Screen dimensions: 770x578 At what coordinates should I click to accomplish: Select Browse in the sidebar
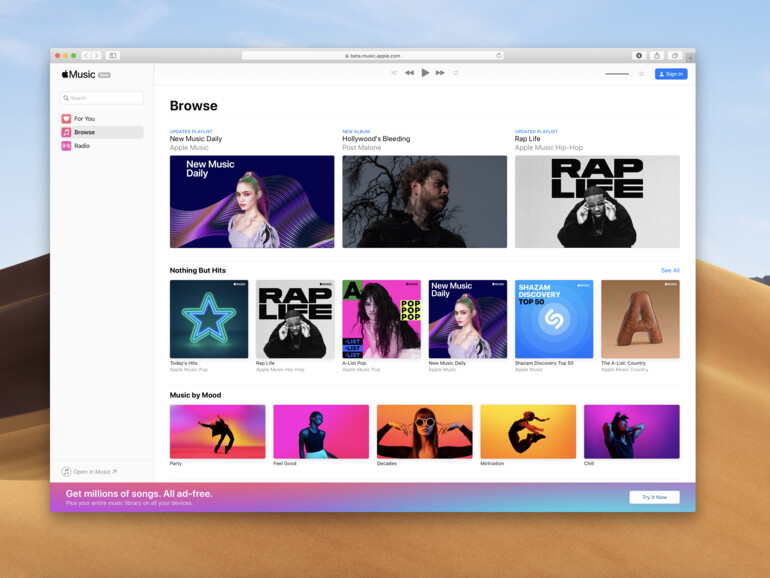coord(102,132)
